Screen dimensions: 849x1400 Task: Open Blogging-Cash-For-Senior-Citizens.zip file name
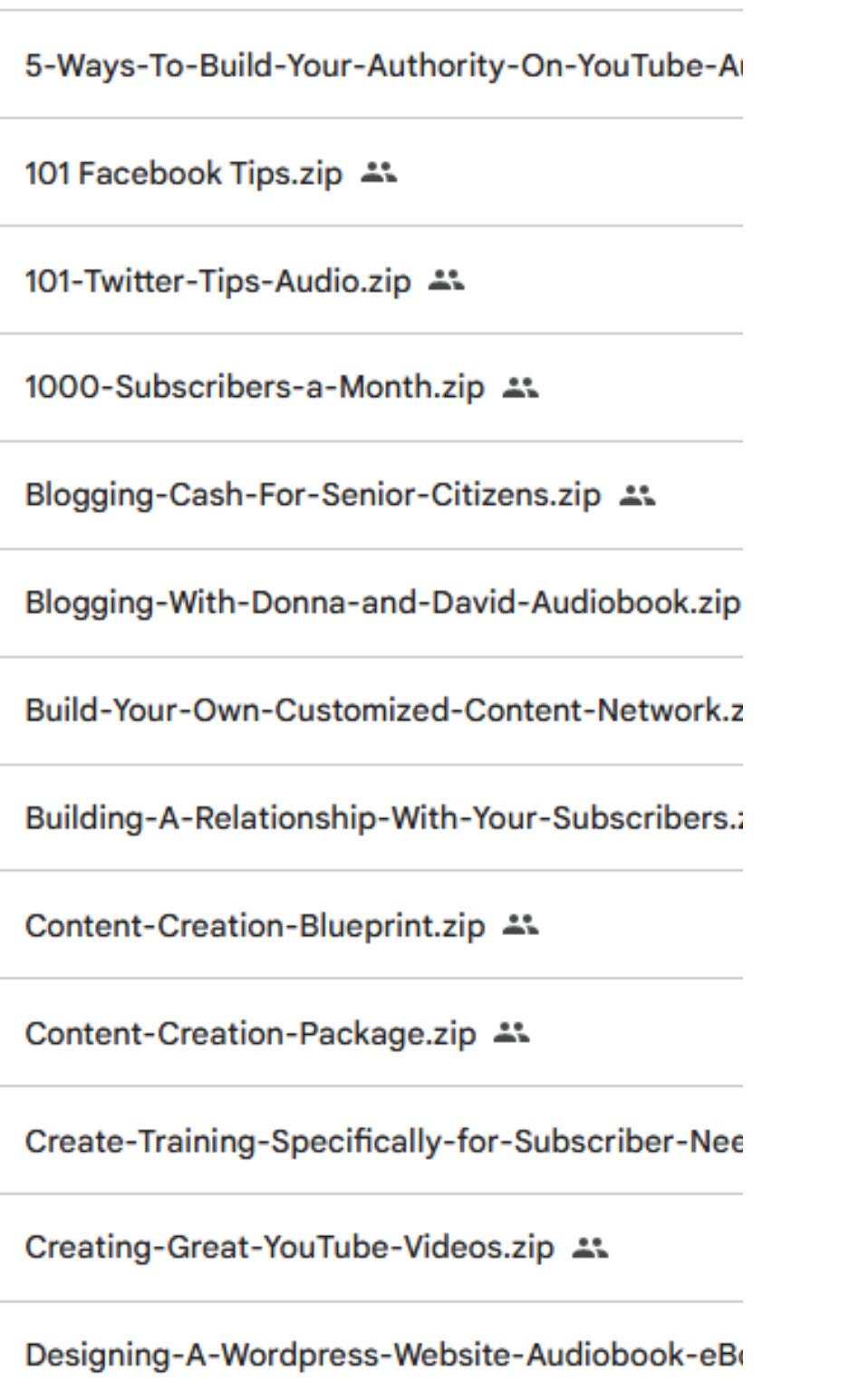pyautogui.click(x=313, y=496)
